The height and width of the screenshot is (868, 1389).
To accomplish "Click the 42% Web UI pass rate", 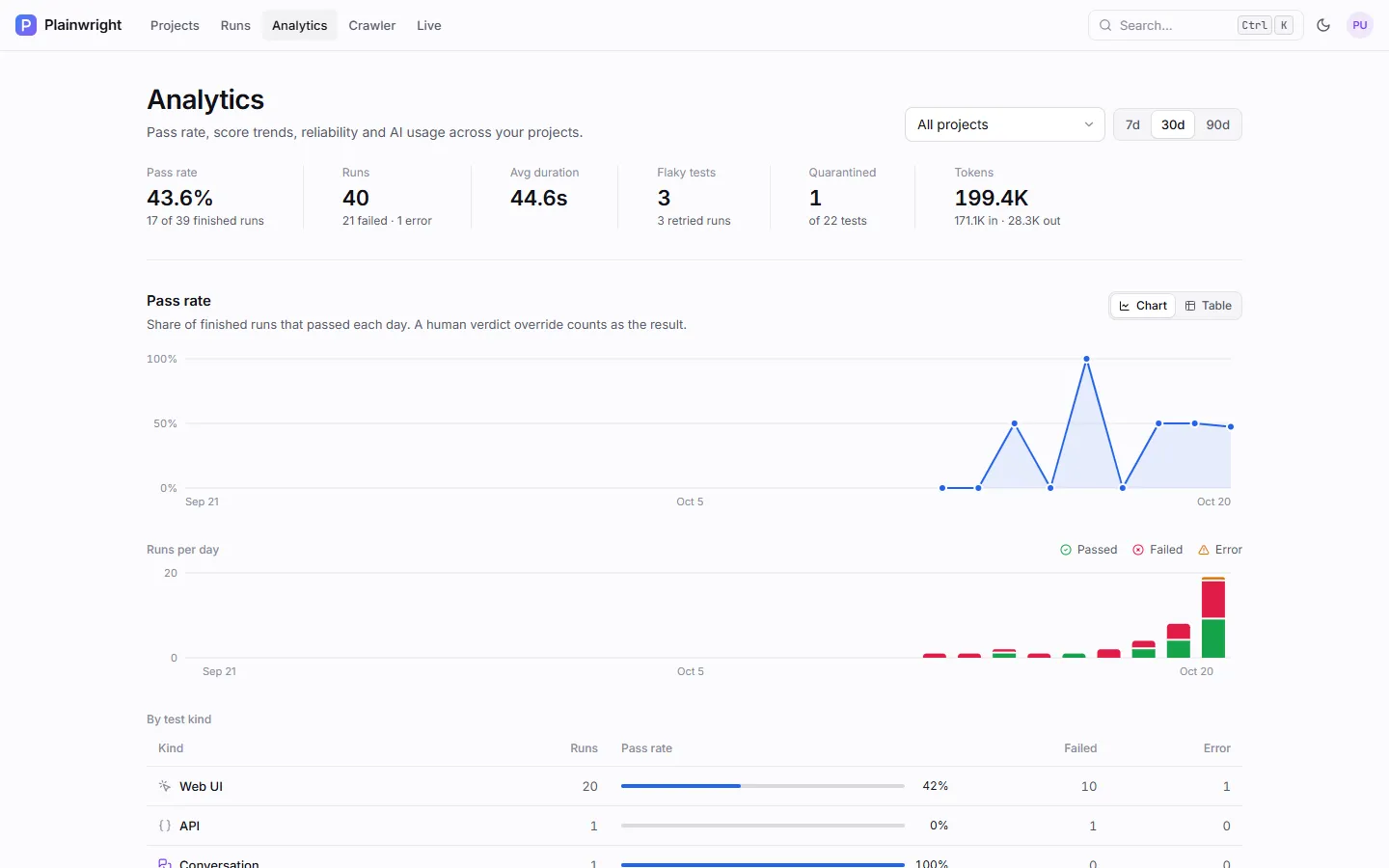I will pyautogui.click(x=936, y=786).
